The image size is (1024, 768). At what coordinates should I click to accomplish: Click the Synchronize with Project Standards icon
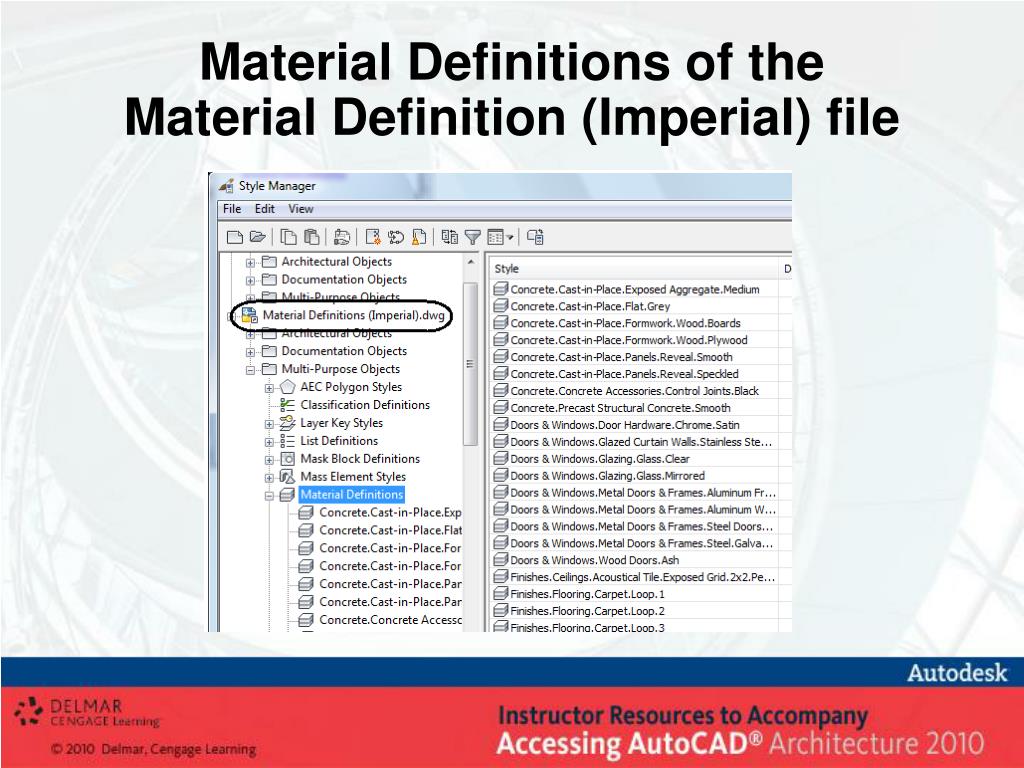pyautogui.click(x=396, y=237)
